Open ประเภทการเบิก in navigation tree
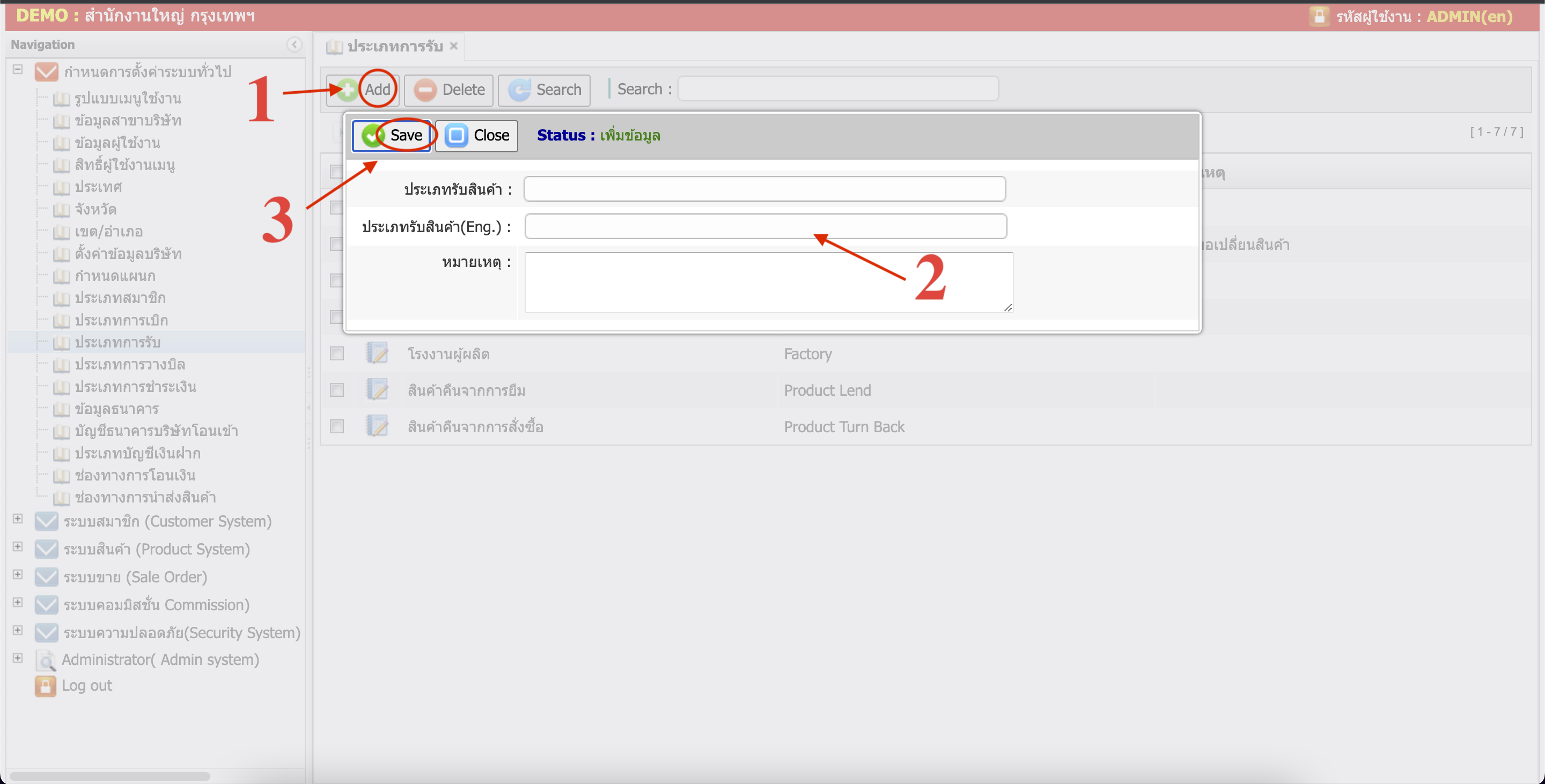The height and width of the screenshot is (784, 1545). (121, 320)
